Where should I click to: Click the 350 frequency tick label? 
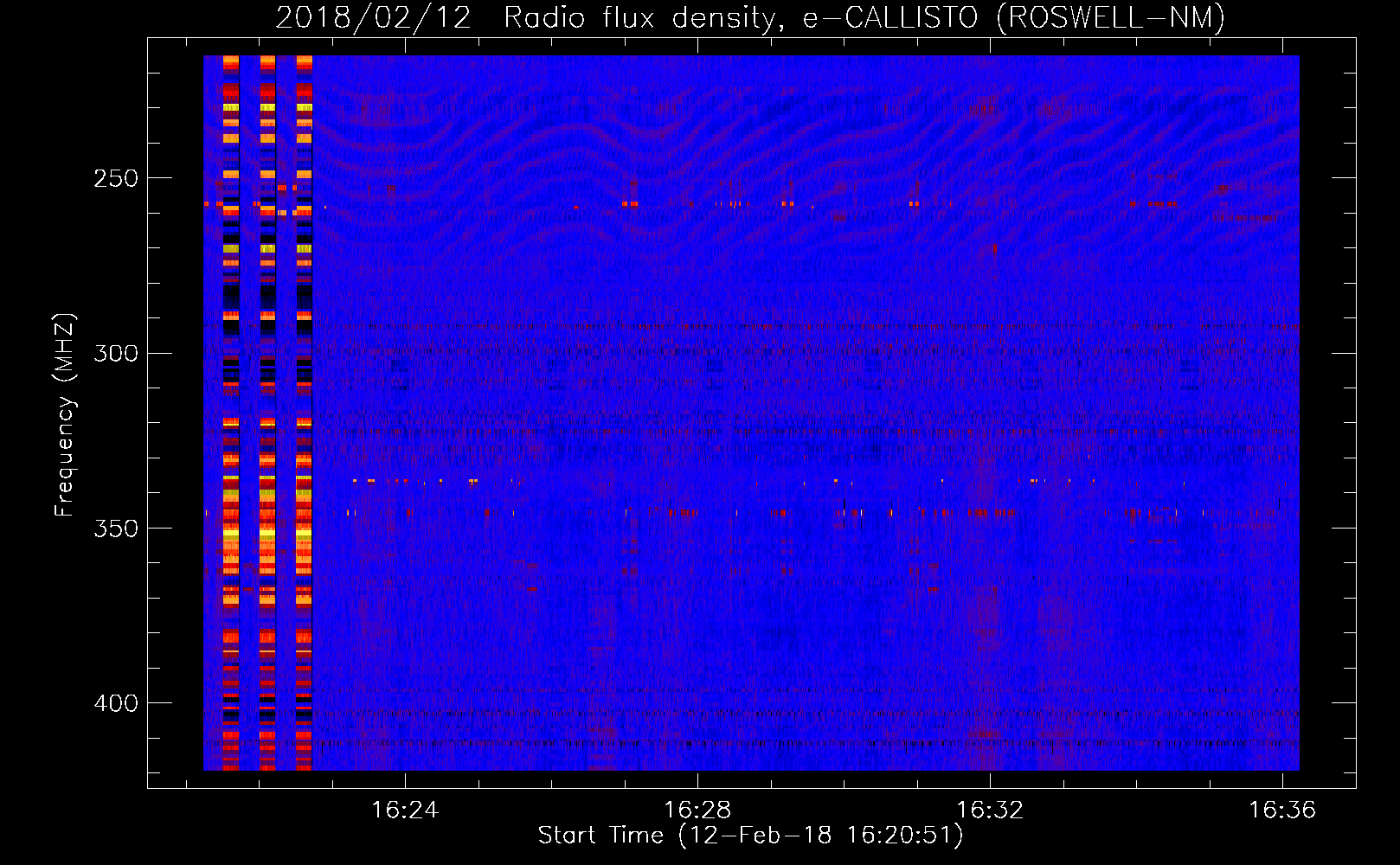click(115, 528)
